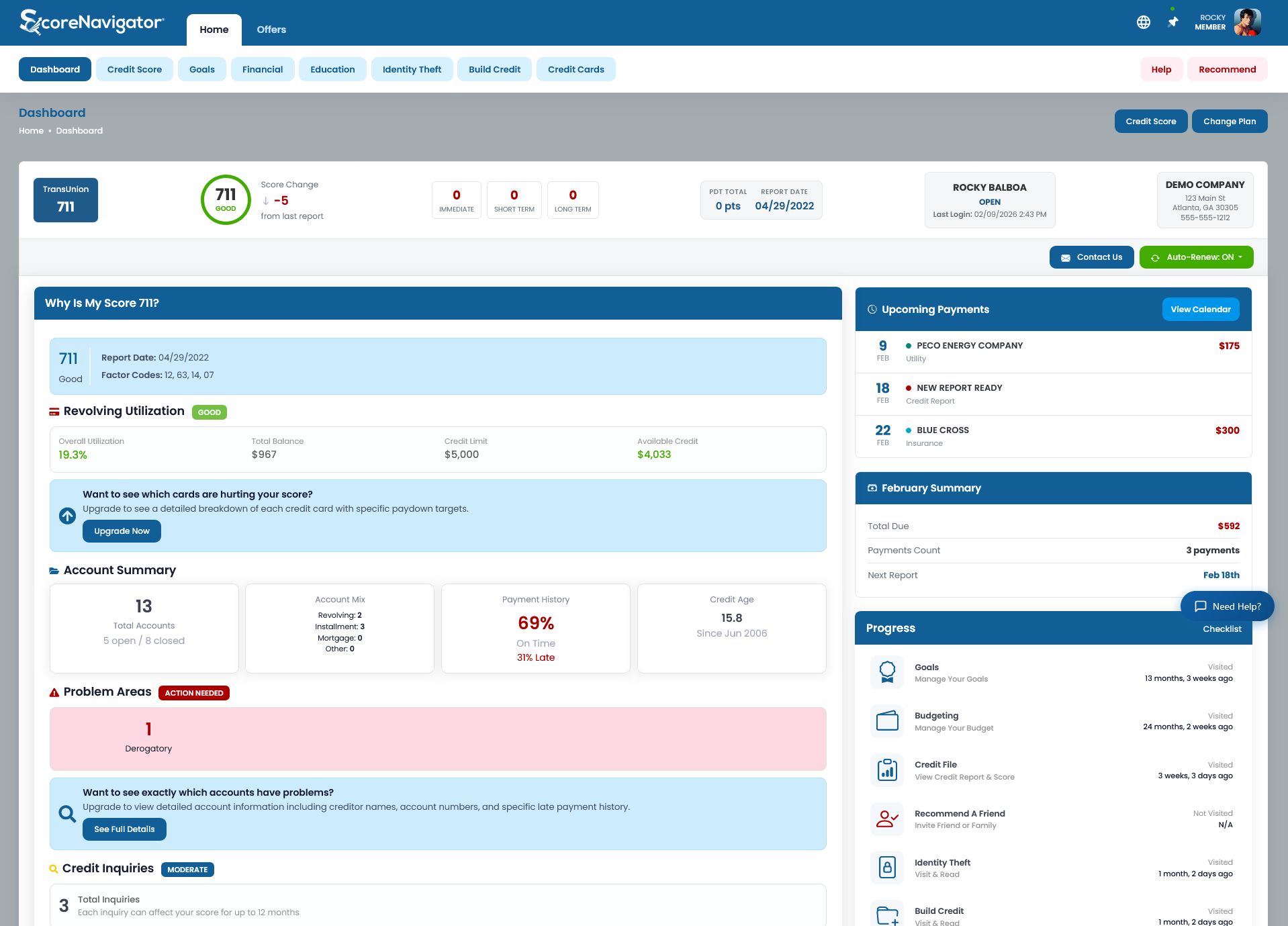The height and width of the screenshot is (926, 1288).
Task: Click the ScoreNavigator logo
Action: (x=92, y=21)
